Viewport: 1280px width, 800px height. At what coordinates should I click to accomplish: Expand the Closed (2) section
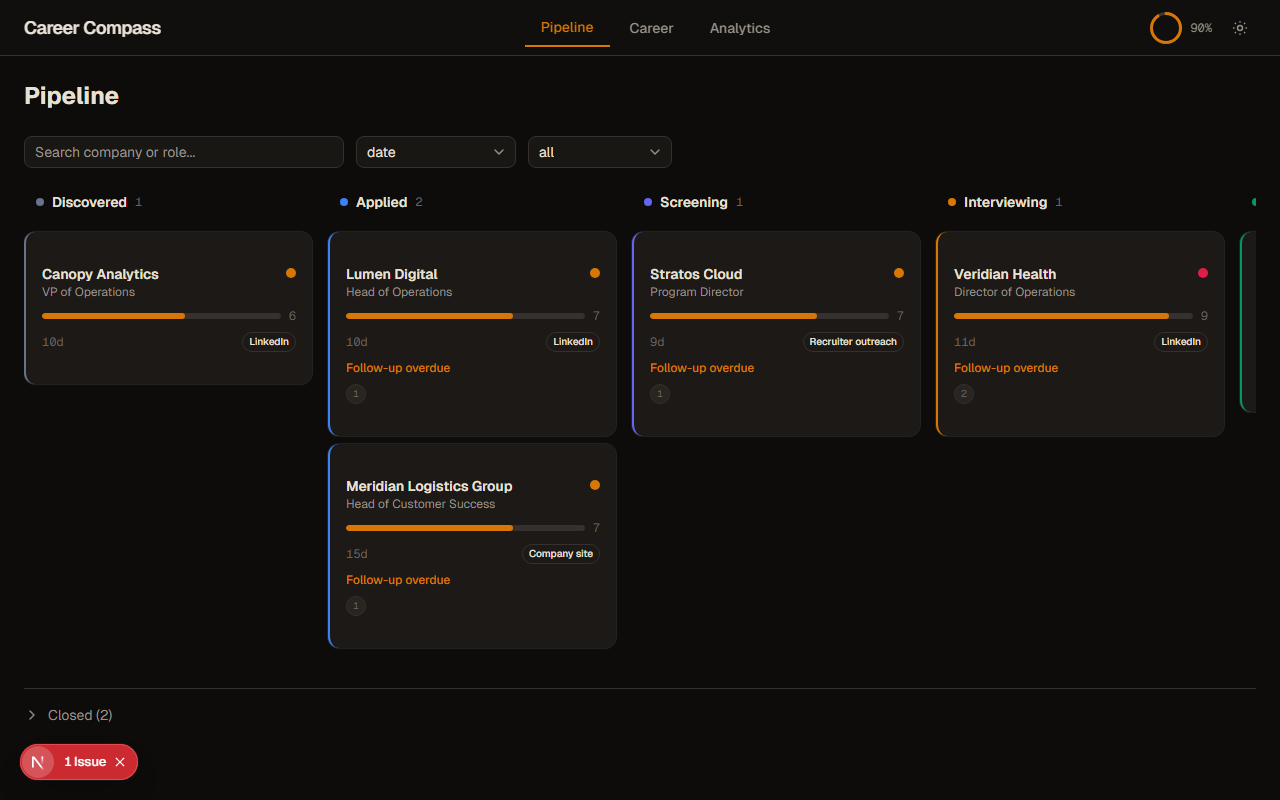coord(70,715)
